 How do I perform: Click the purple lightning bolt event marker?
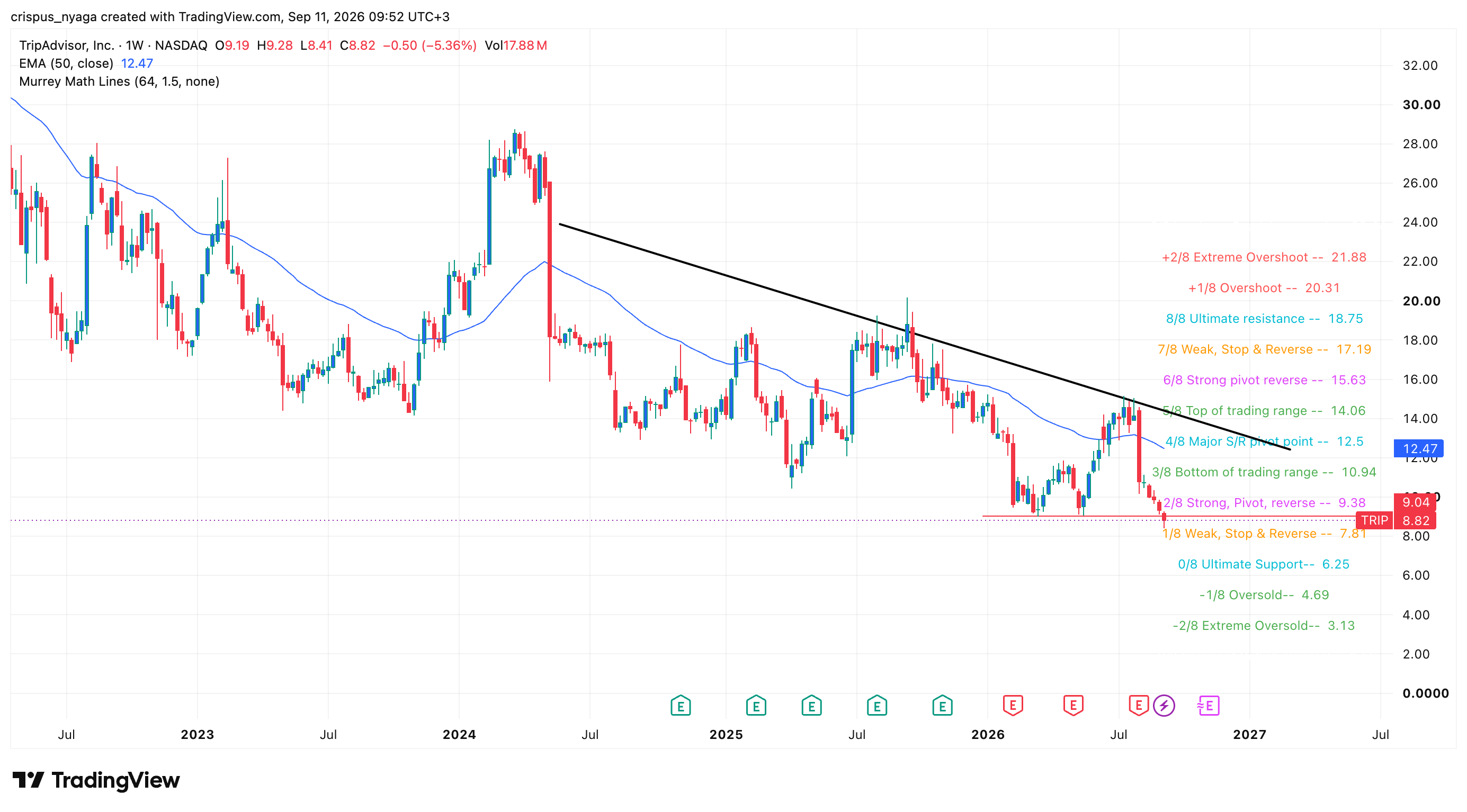pyautogui.click(x=1164, y=706)
